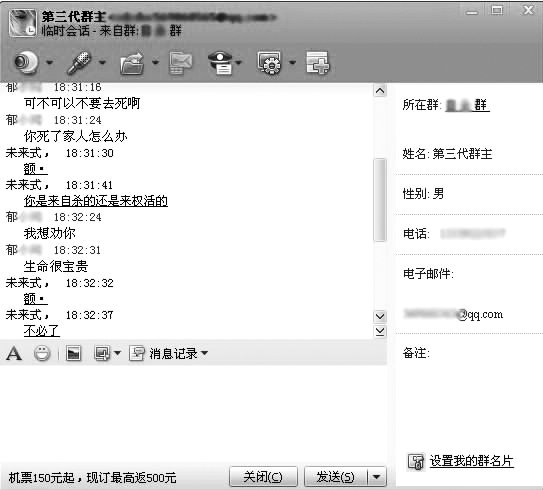The height and width of the screenshot is (490, 543).
Task: Click message 你死了家人怎么办
Action: pos(75,136)
